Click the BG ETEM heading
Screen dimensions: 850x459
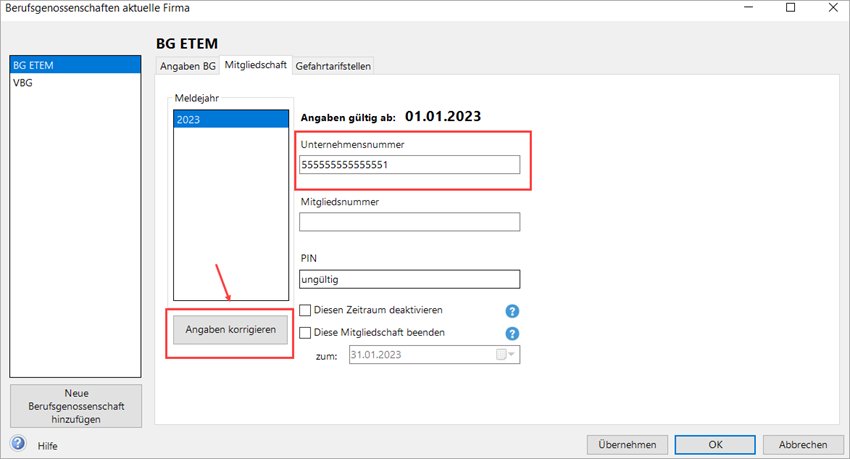(187, 43)
